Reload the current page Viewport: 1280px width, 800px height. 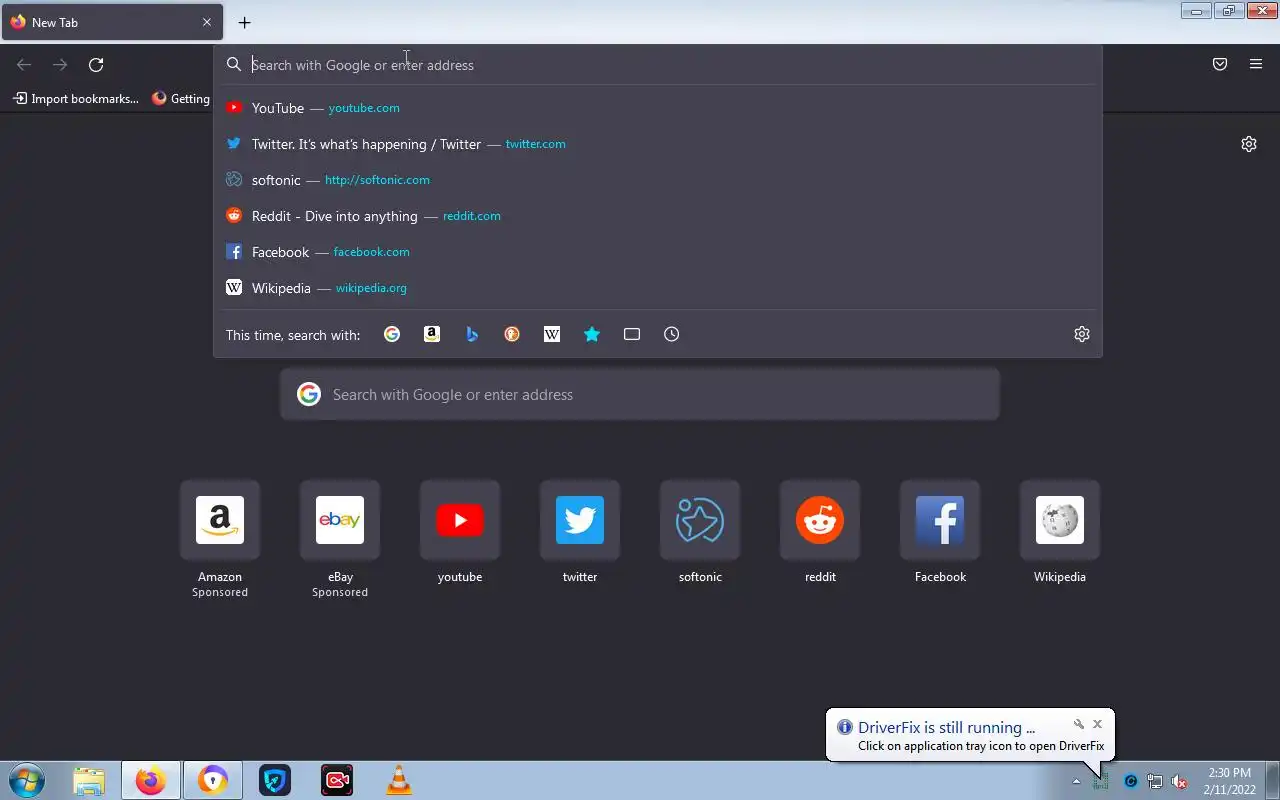coord(96,65)
